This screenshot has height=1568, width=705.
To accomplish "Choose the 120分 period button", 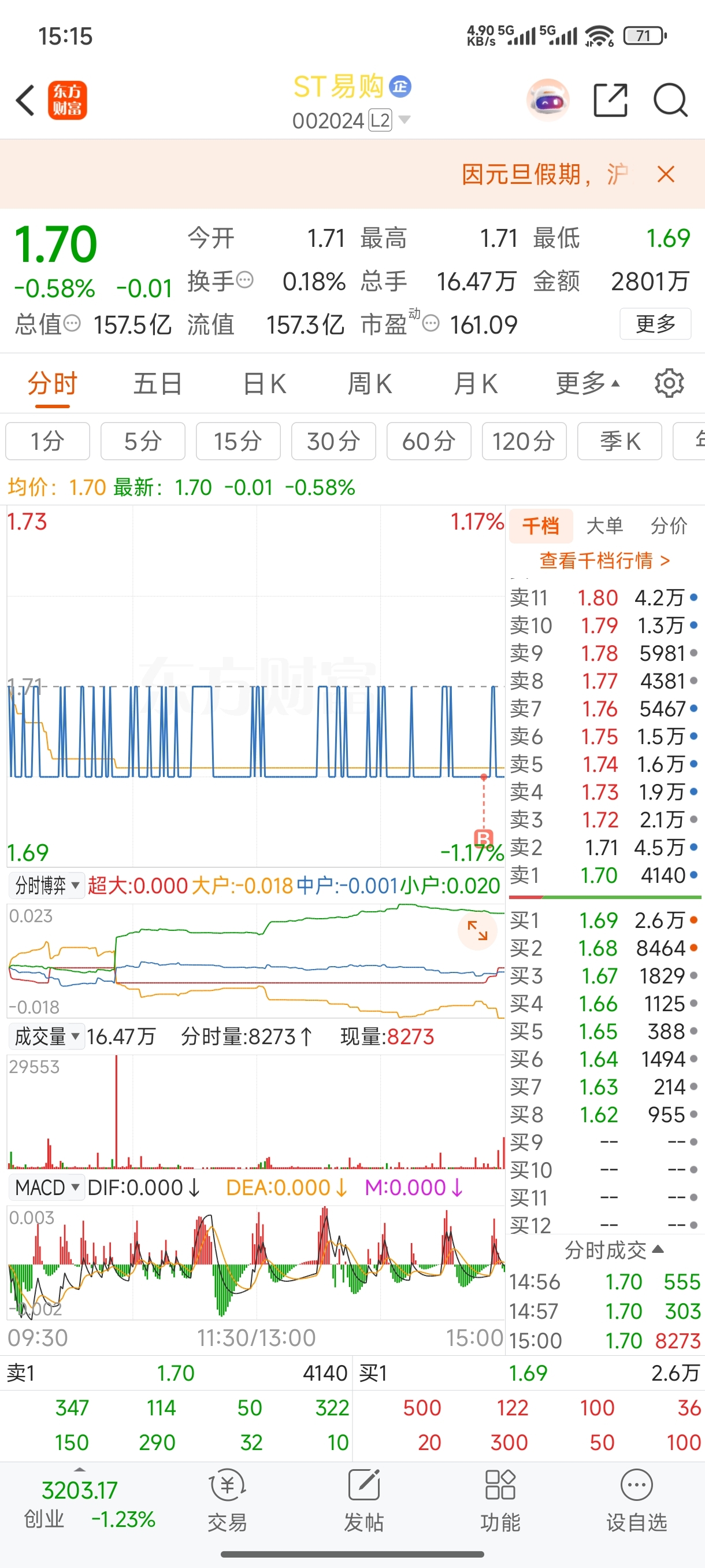I will 524,441.
